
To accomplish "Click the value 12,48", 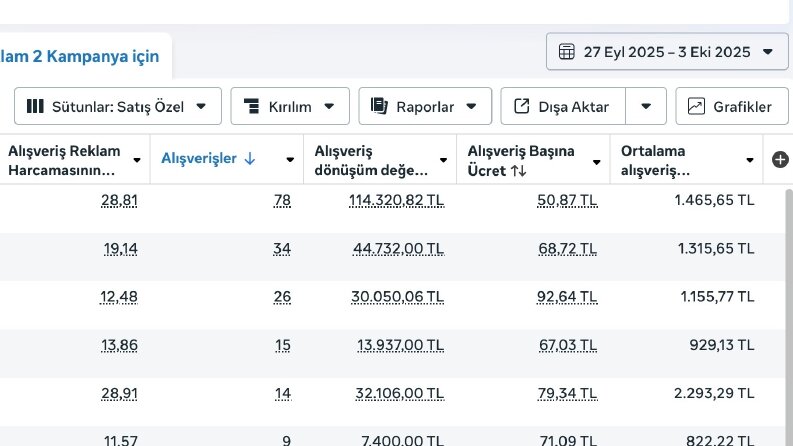I will pyautogui.click(x=119, y=297).
